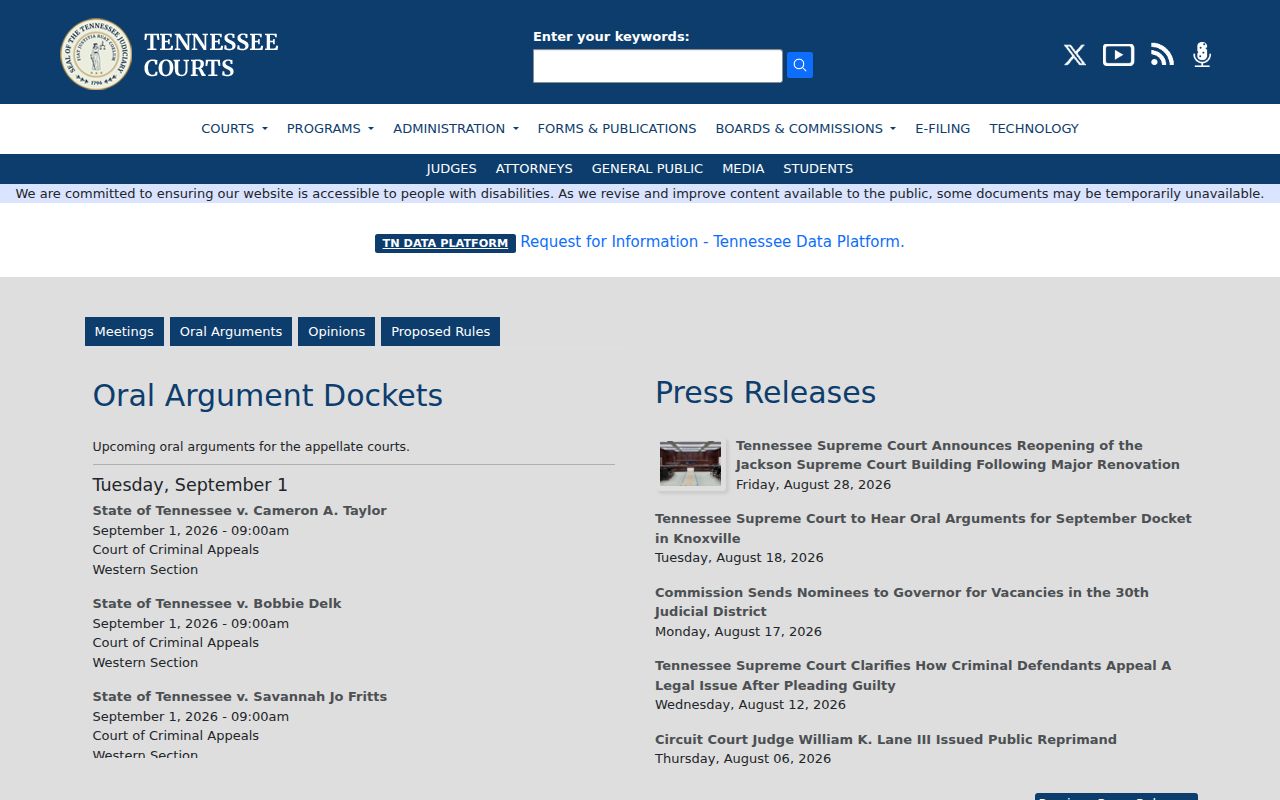Click the Tennessee Judiciary seal logo

point(96,54)
